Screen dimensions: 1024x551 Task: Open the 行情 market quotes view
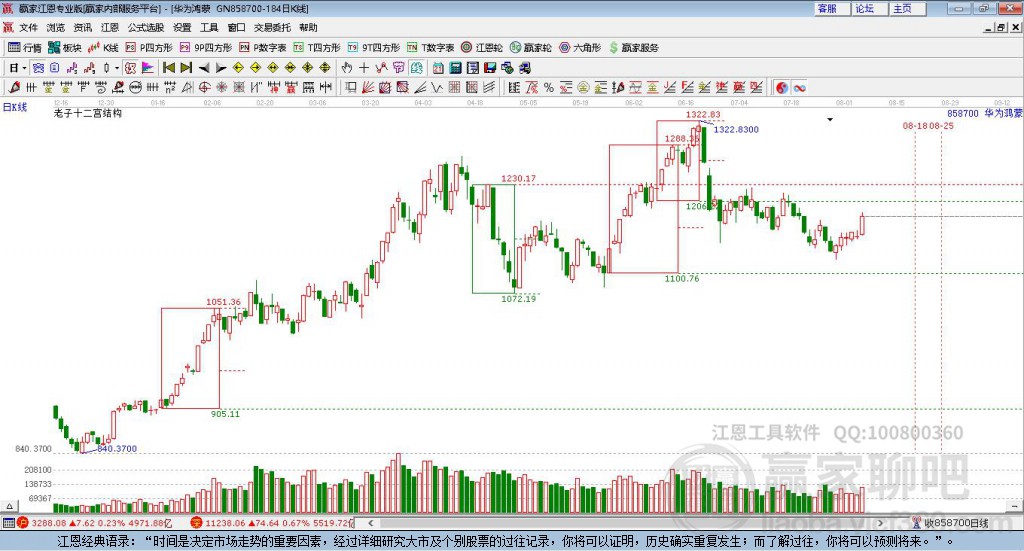25,48
